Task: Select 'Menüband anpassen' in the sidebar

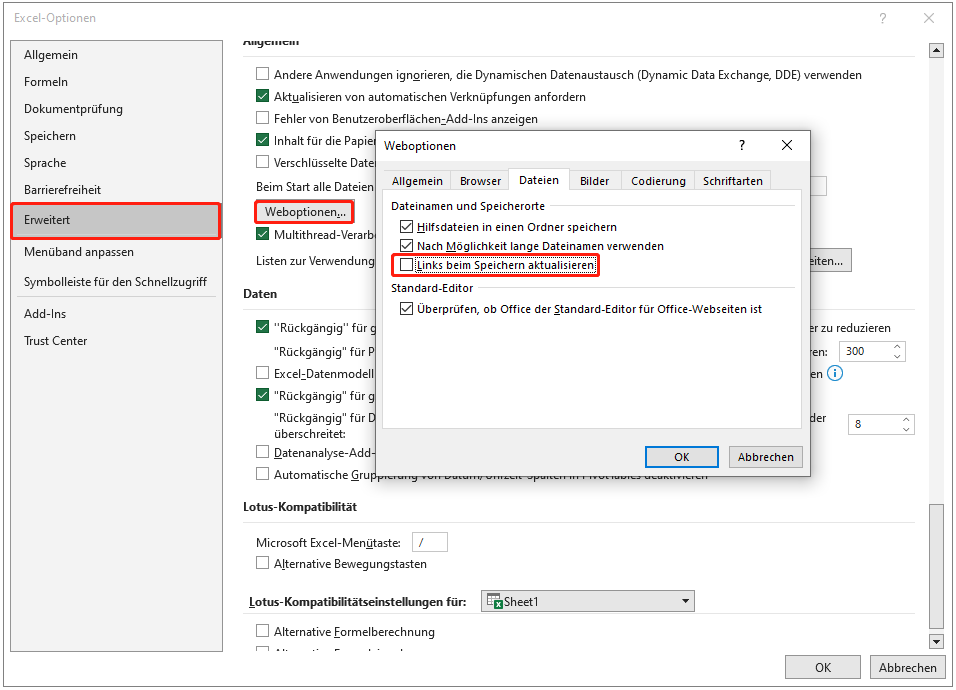Action: click(79, 252)
